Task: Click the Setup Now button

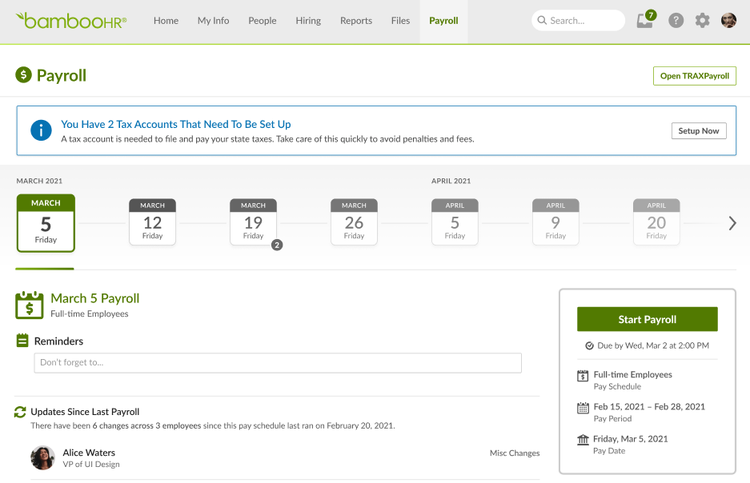Action: [x=698, y=131]
